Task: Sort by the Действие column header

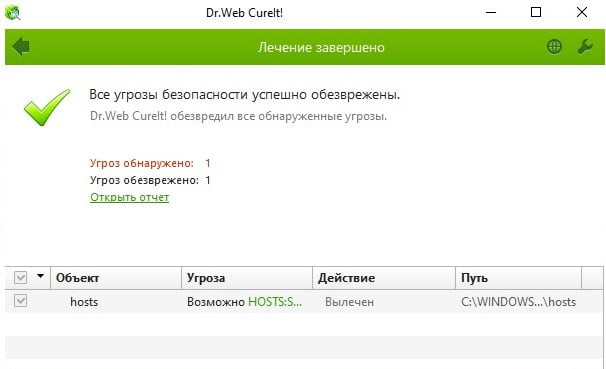Action: [384, 278]
